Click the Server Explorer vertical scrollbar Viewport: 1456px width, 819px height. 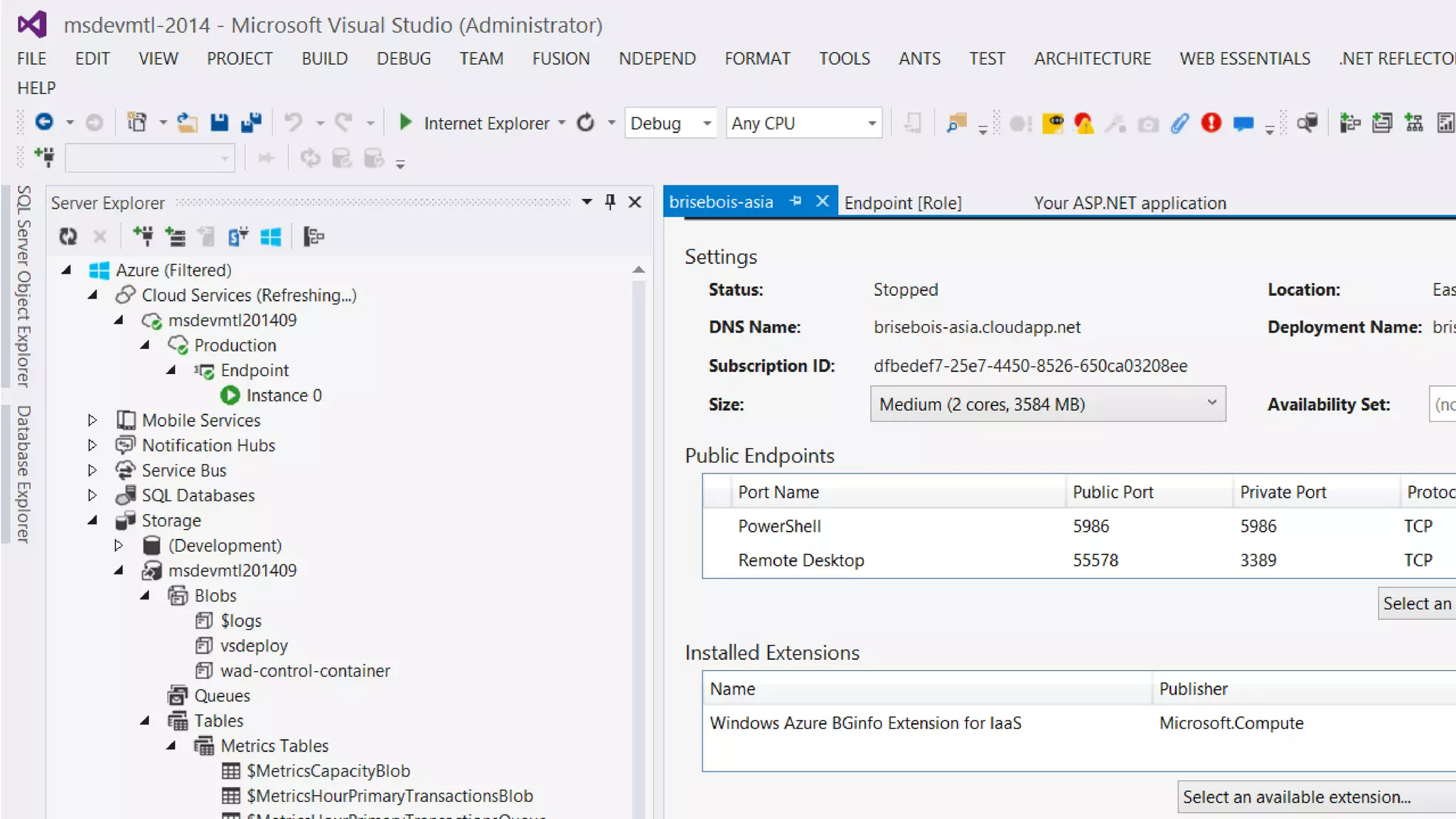(x=638, y=540)
